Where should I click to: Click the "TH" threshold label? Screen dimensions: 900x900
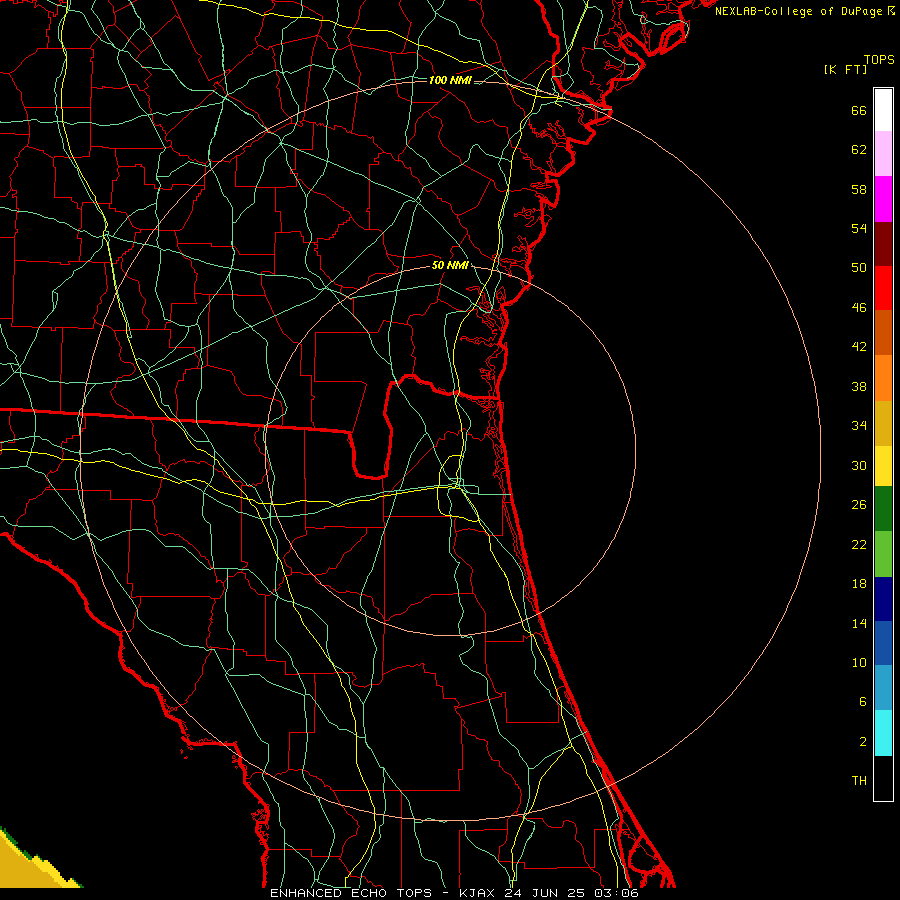(x=859, y=781)
